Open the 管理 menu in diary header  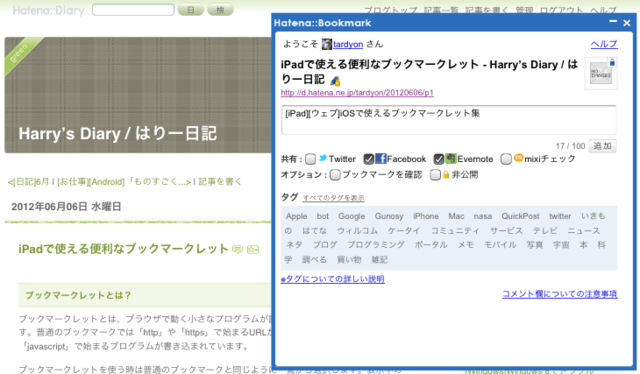[x=524, y=10]
